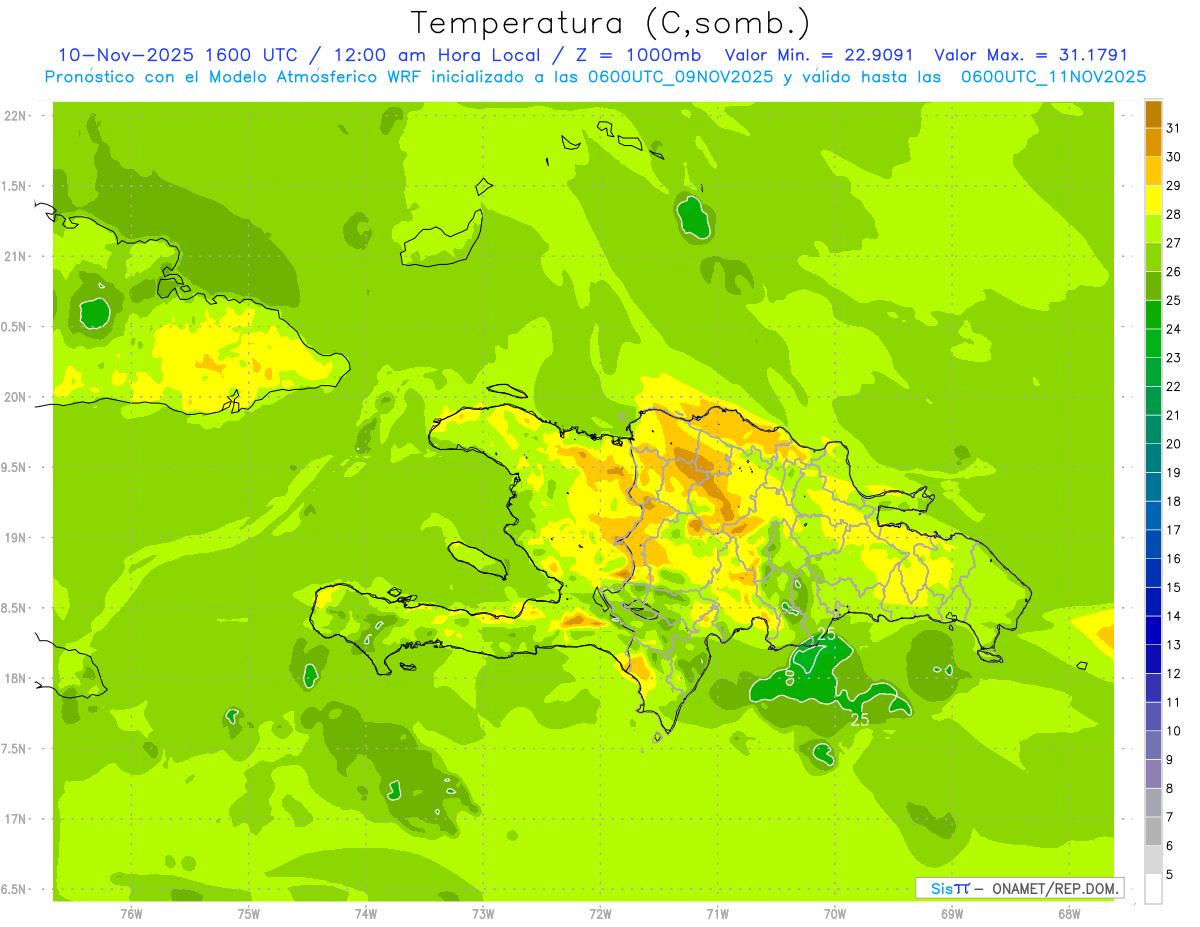1200x927 pixels.
Task: Click the legend value 23
Action: [1173, 358]
